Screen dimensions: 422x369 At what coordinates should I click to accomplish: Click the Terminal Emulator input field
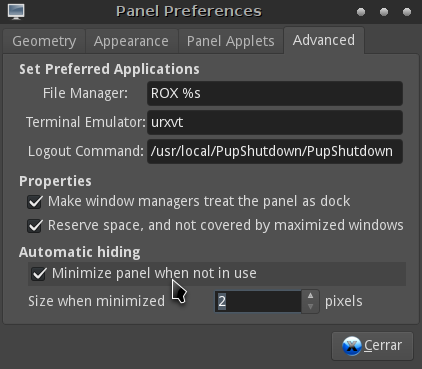click(275, 122)
